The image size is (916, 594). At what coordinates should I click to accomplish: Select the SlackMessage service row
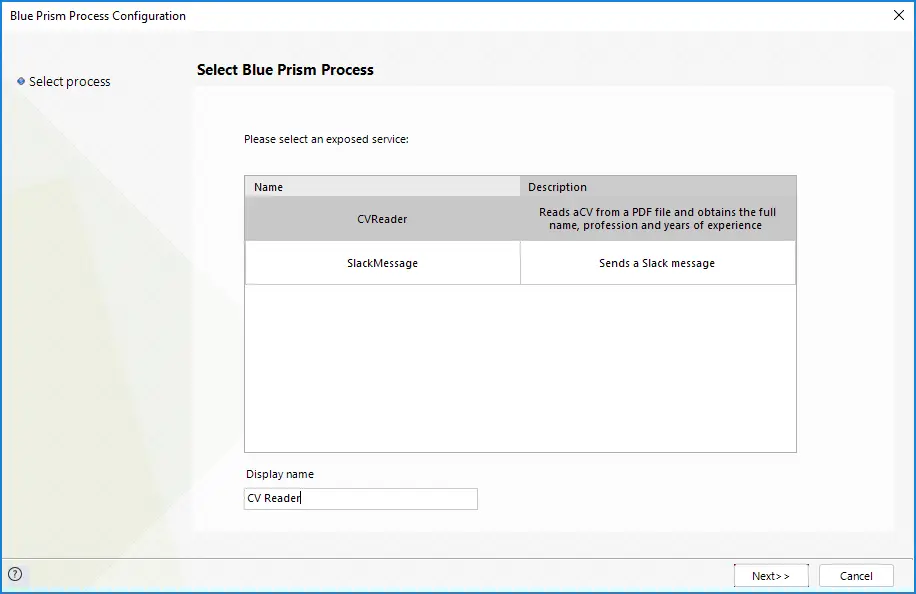[520, 263]
